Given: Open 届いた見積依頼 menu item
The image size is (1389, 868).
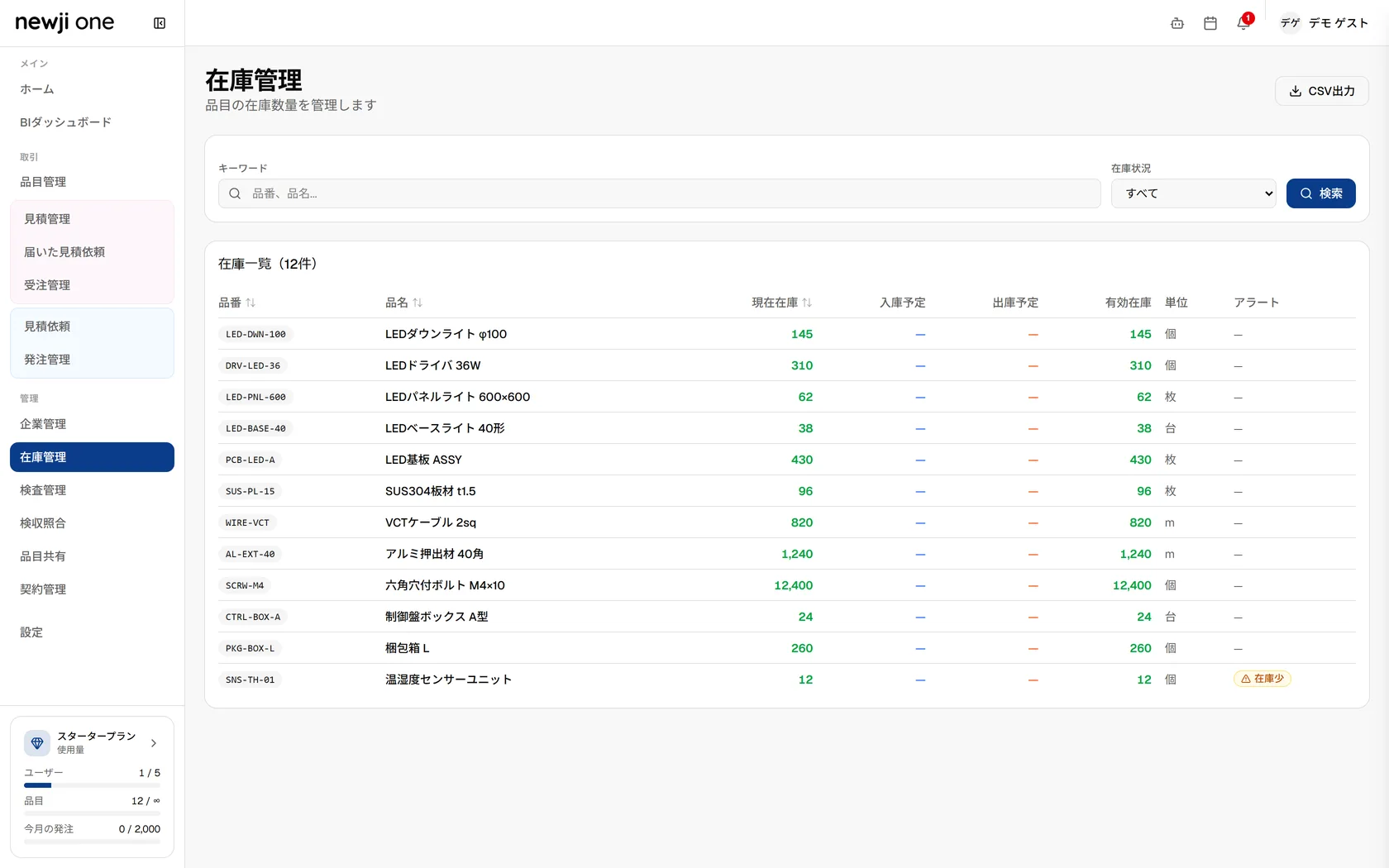Looking at the screenshot, I should pyautogui.click(x=92, y=252).
